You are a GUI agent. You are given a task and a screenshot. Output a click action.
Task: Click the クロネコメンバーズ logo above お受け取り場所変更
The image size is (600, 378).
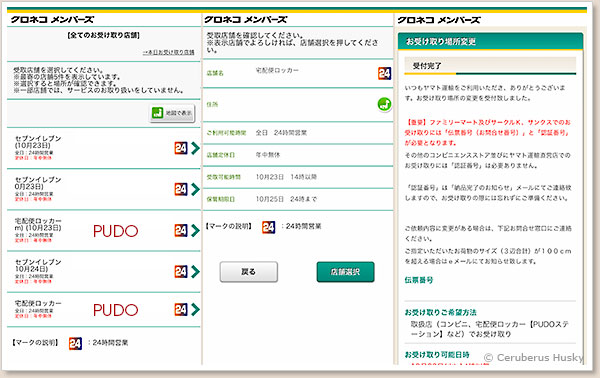tap(439, 20)
